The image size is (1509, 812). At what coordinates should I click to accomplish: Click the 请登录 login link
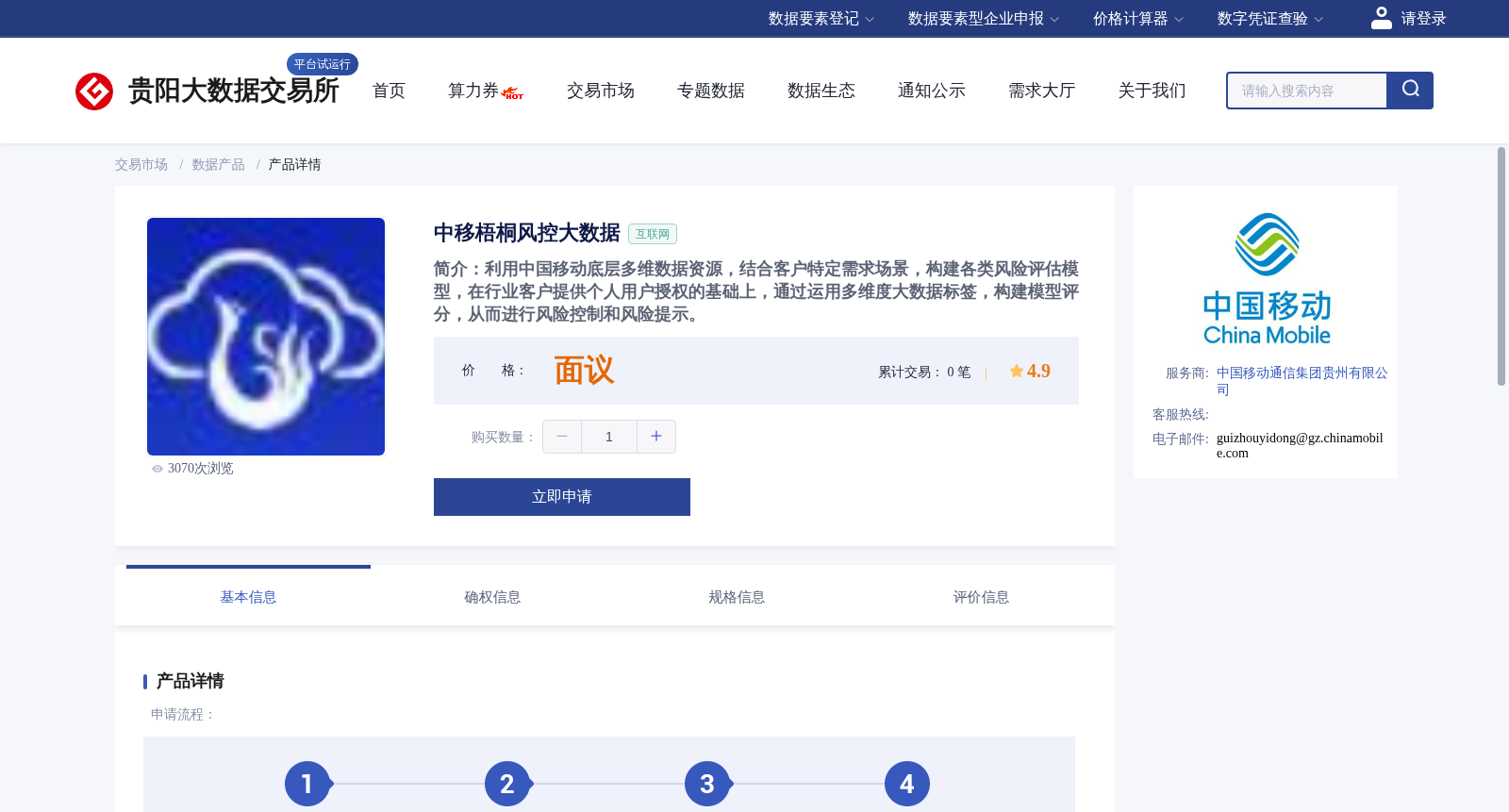1423,19
